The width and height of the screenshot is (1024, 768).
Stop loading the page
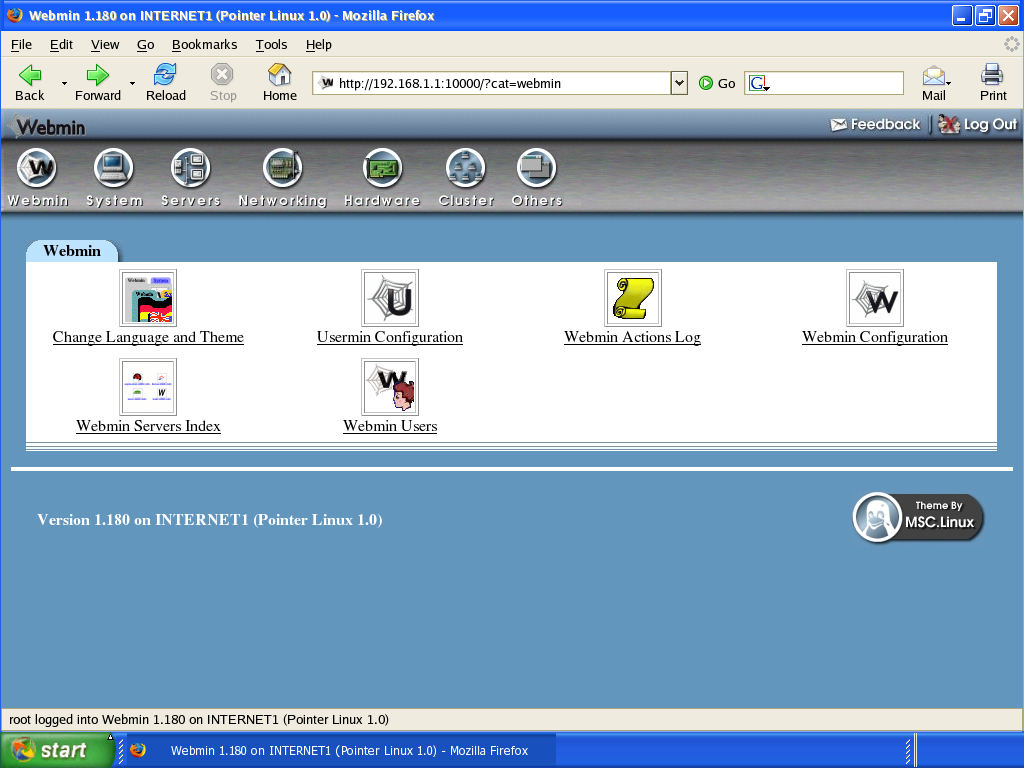click(x=223, y=83)
